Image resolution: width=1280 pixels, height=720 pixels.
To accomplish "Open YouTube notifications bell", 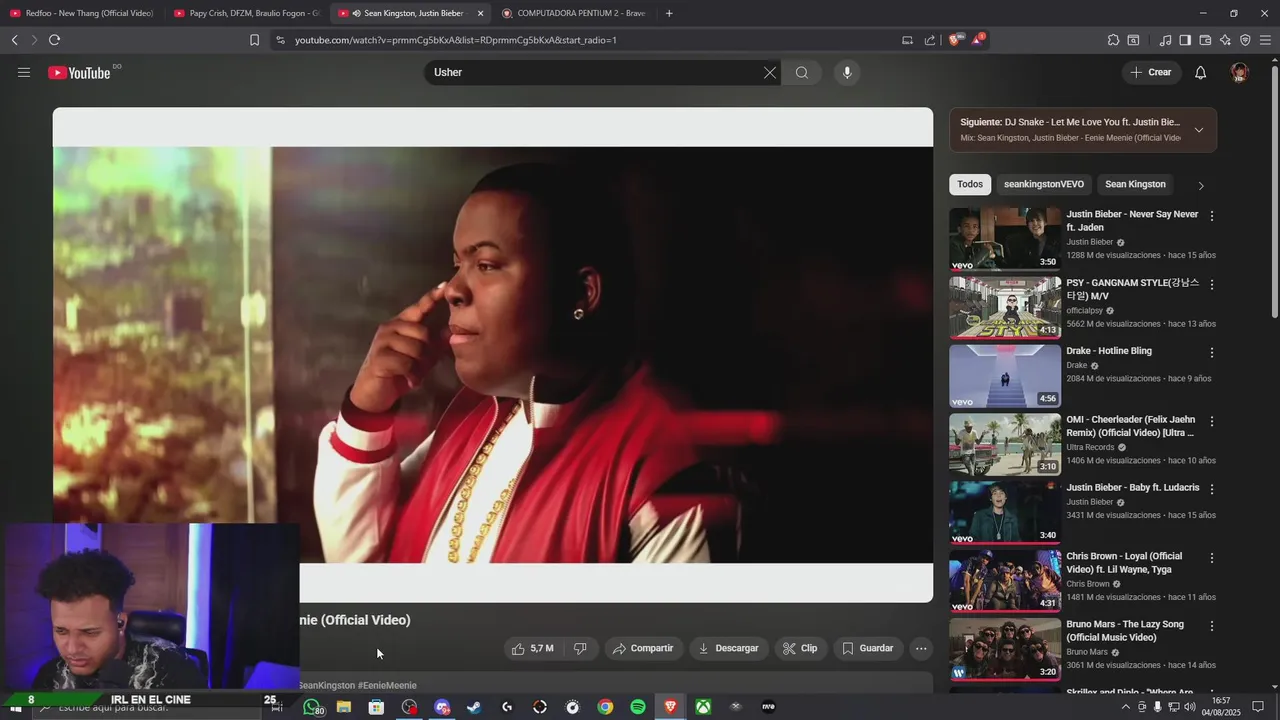I will pyautogui.click(x=1201, y=72).
